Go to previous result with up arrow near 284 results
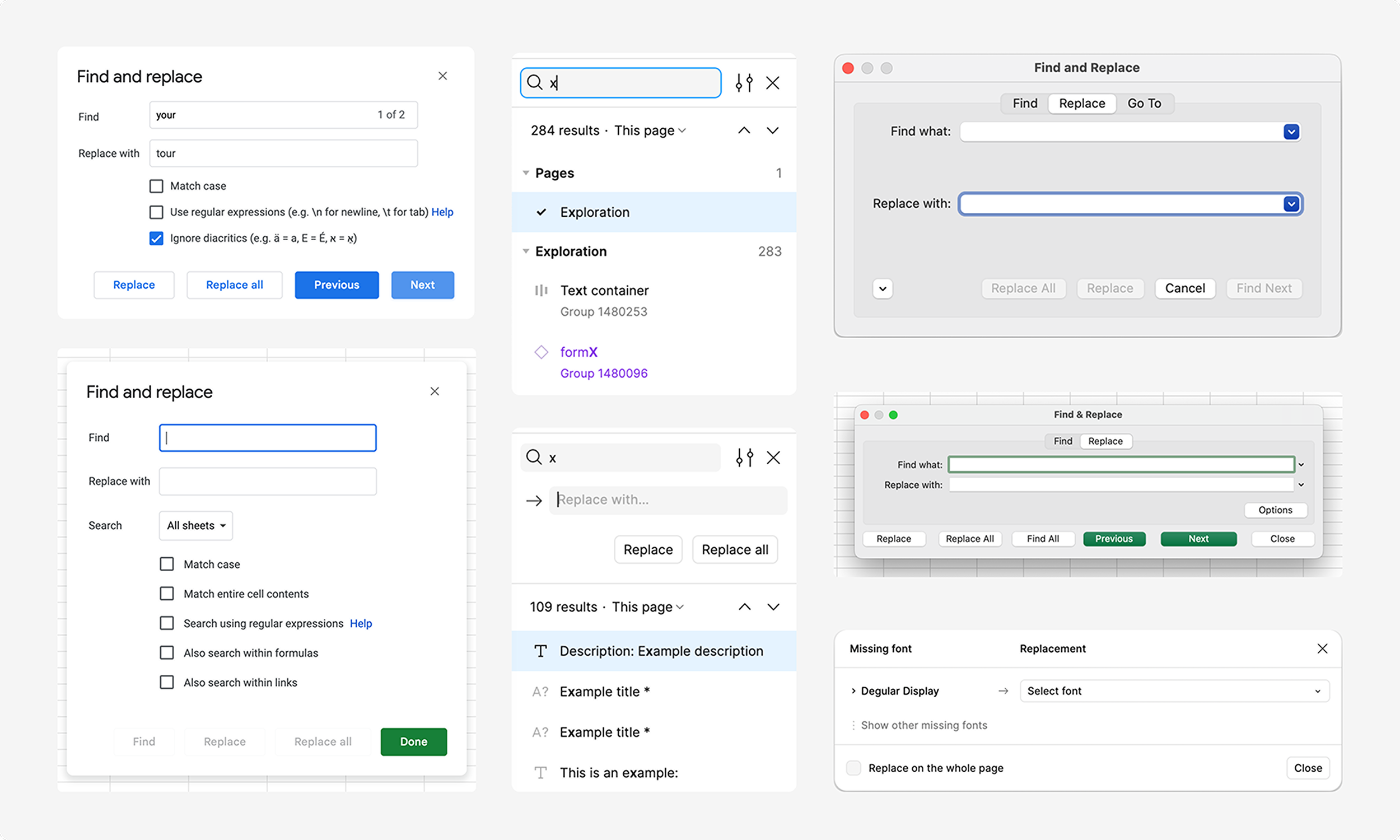Viewport: 1400px width, 840px height. point(744,130)
